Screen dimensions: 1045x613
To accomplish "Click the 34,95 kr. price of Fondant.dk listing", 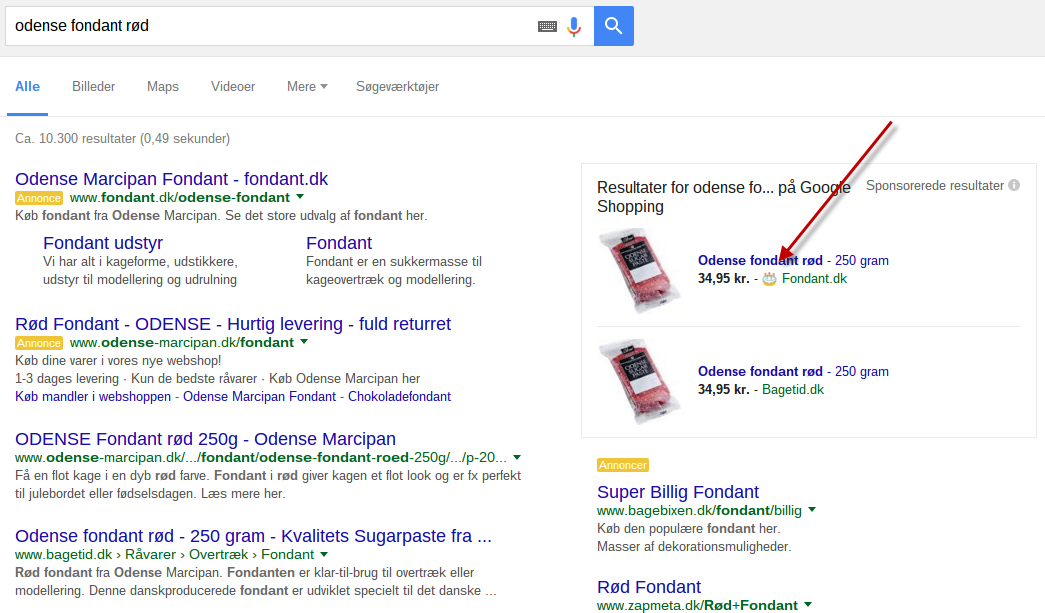I will coord(723,279).
